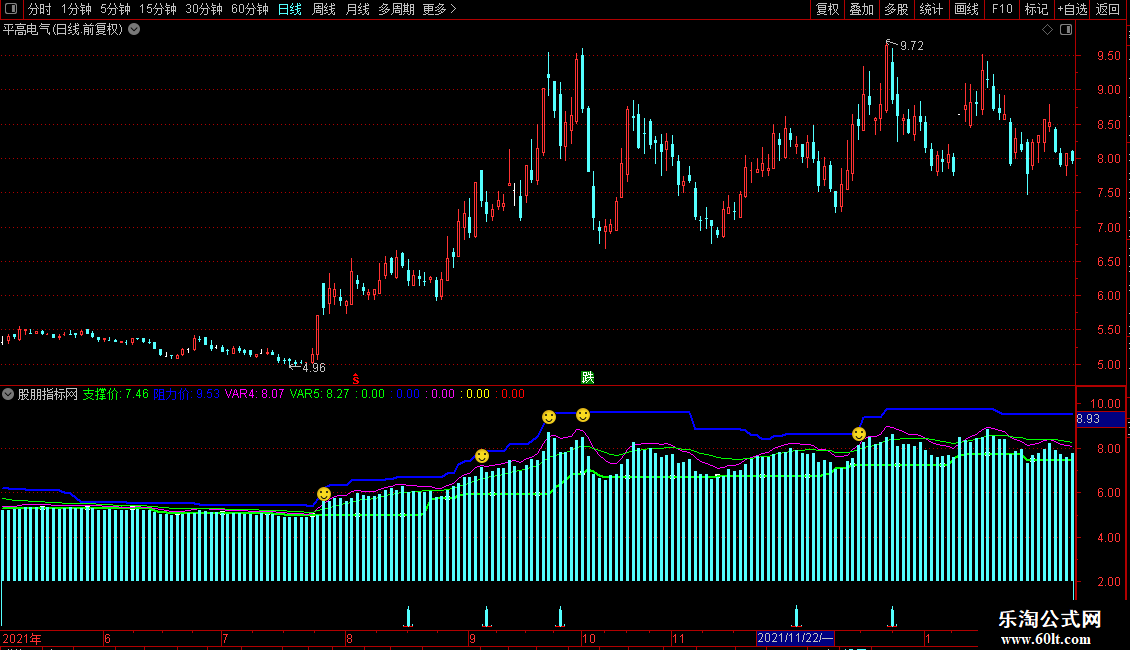The height and width of the screenshot is (650, 1130).
Task: Toggle the side panel icon at the chart's top right
Action: click(1066, 30)
